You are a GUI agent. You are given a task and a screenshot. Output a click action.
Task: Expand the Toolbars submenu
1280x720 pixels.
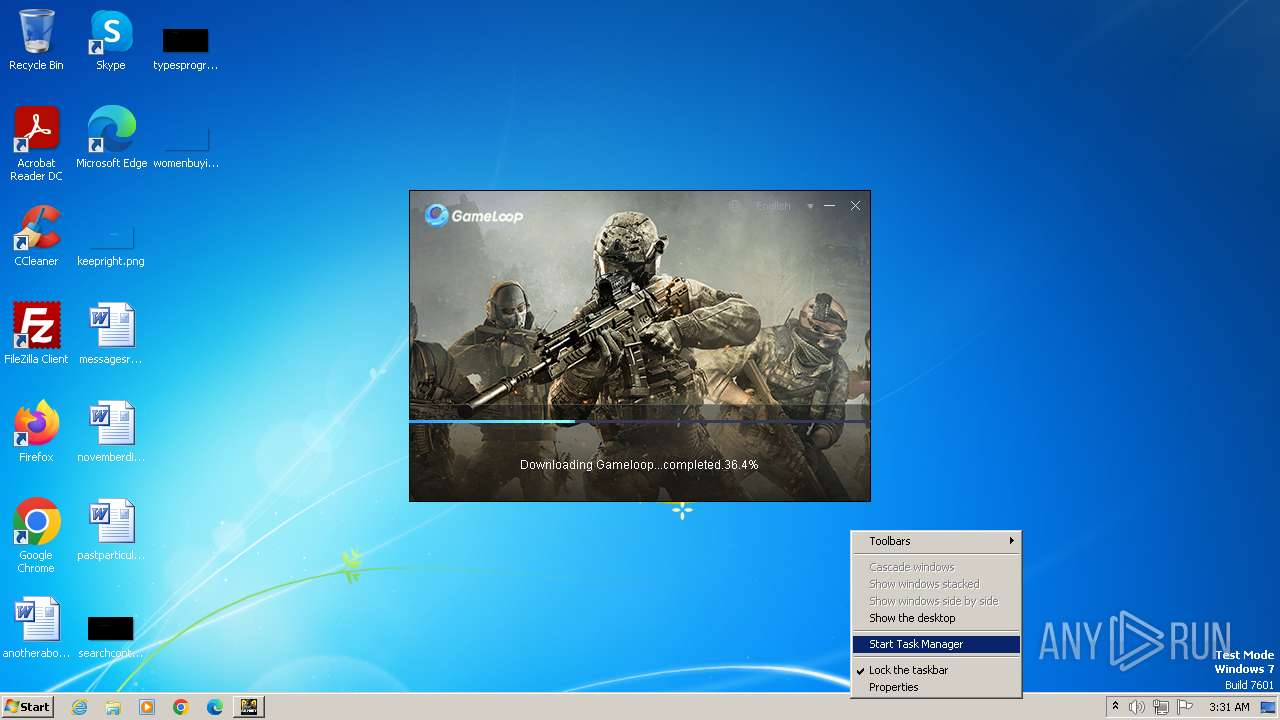936,541
